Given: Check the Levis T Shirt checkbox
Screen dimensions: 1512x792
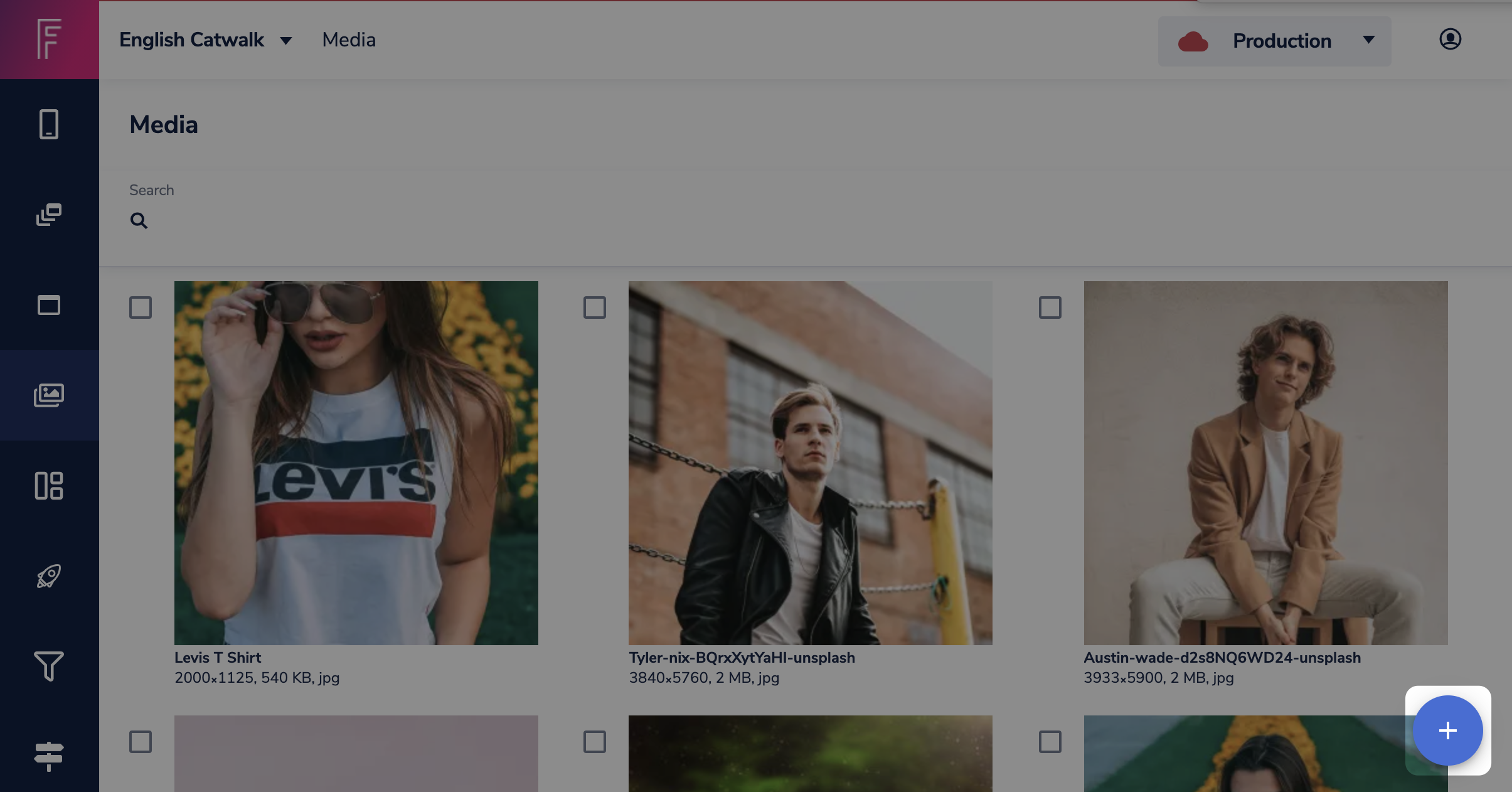Looking at the screenshot, I should coord(141,308).
